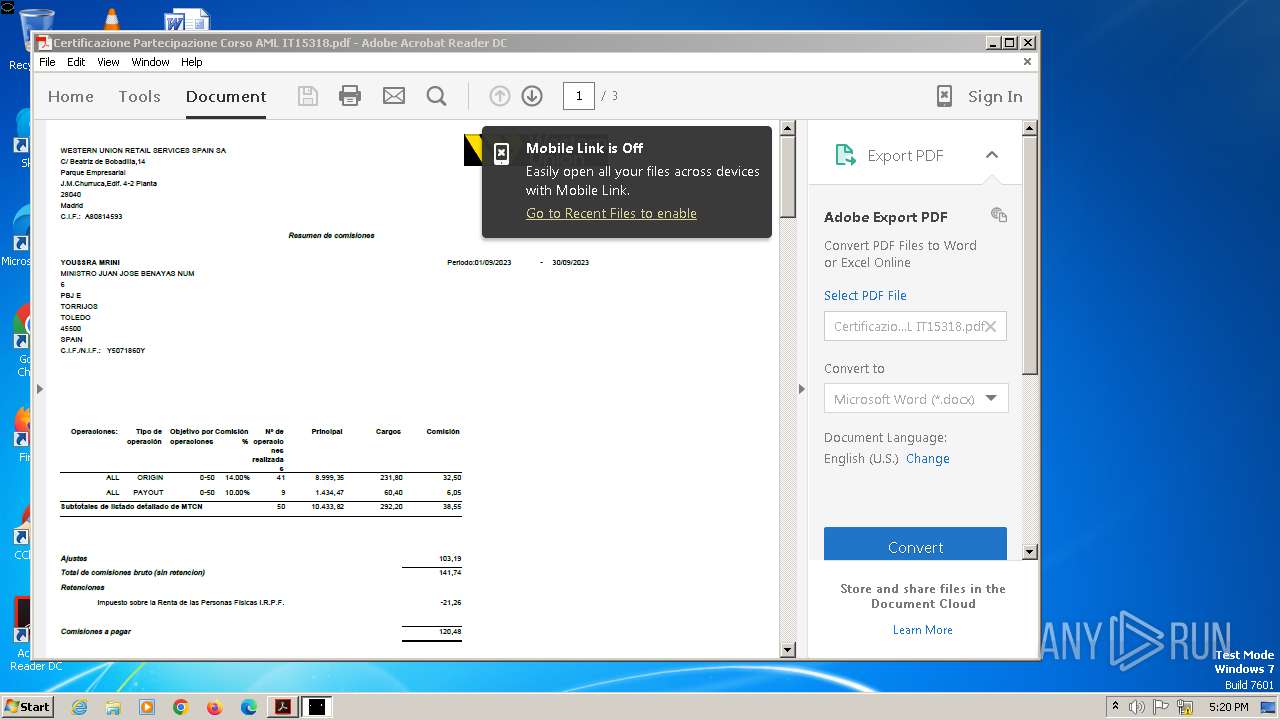Image resolution: width=1280 pixels, height=720 pixels.
Task: Open the File menu
Action: pos(47,62)
